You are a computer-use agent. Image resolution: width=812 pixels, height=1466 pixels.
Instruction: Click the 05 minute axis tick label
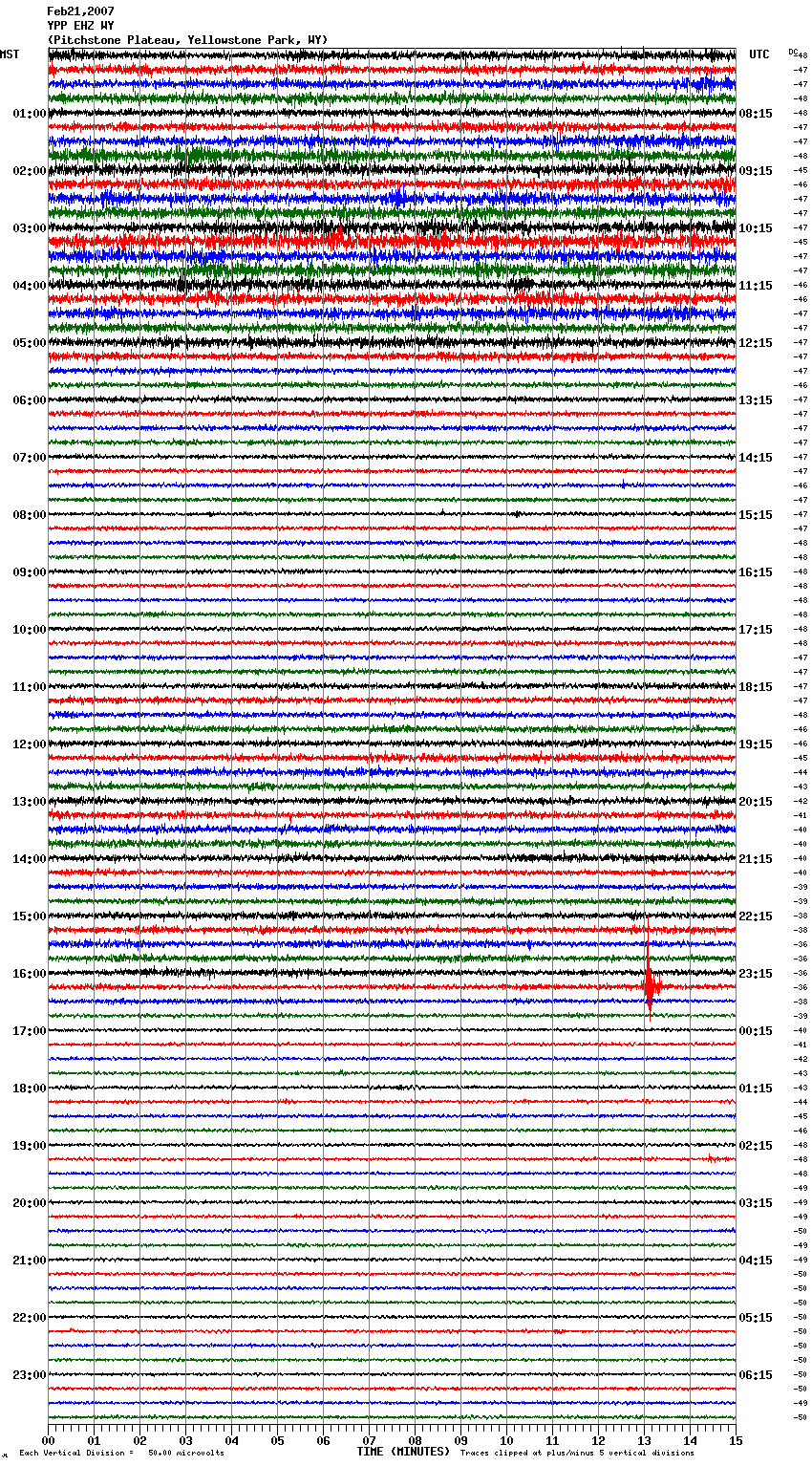click(x=277, y=1440)
